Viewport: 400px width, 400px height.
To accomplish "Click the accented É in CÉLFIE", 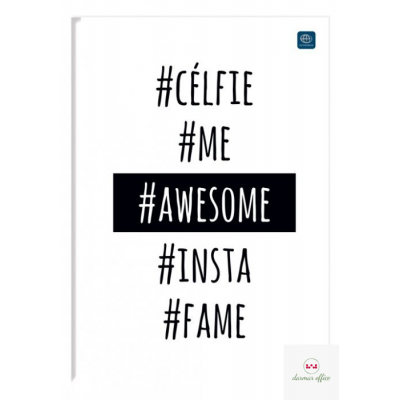I will click(195, 87).
